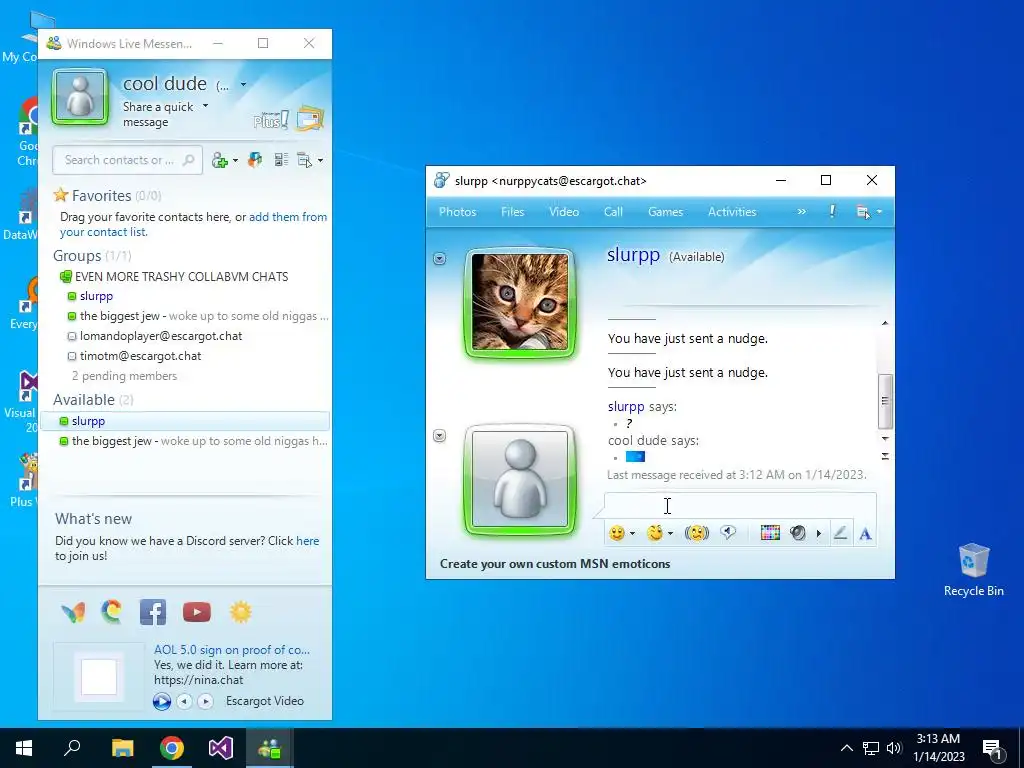Open the Share a quick message dropdown
Image resolution: width=1024 pixels, height=768 pixels.
click(205, 106)
